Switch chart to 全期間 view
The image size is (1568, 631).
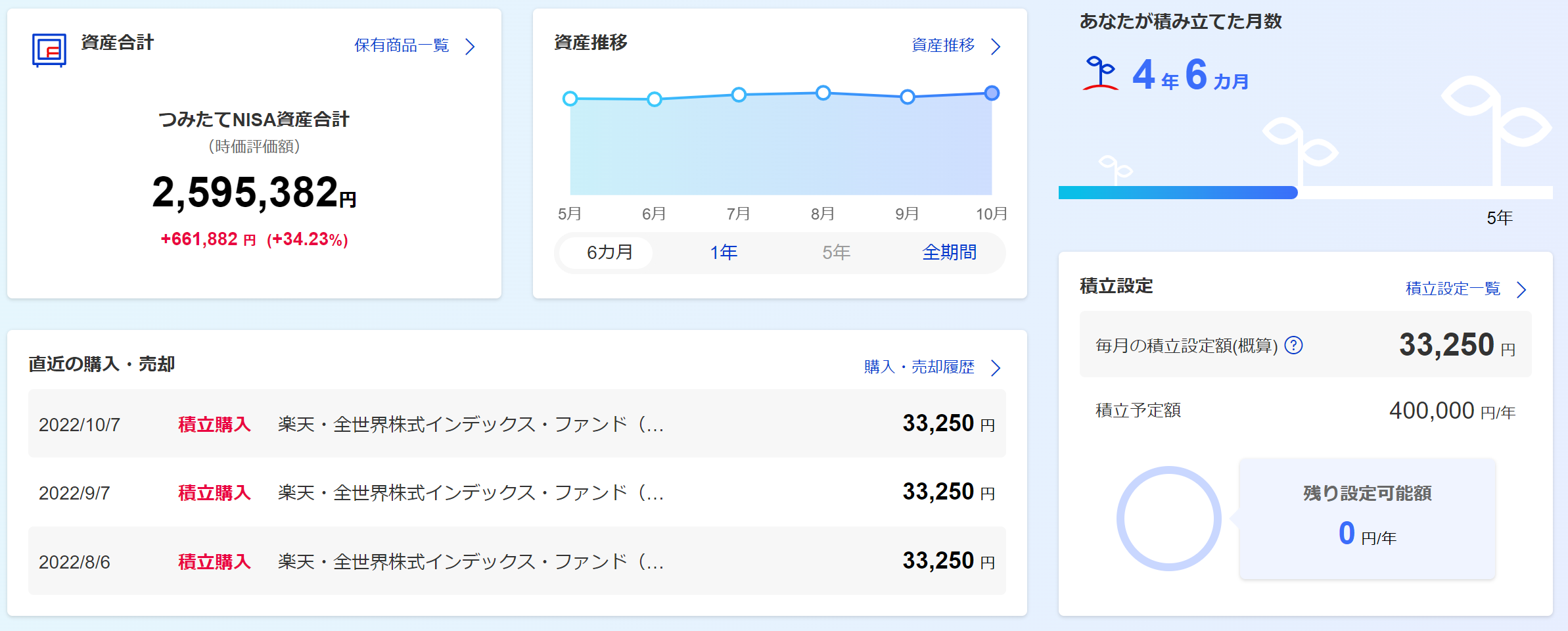949,252
